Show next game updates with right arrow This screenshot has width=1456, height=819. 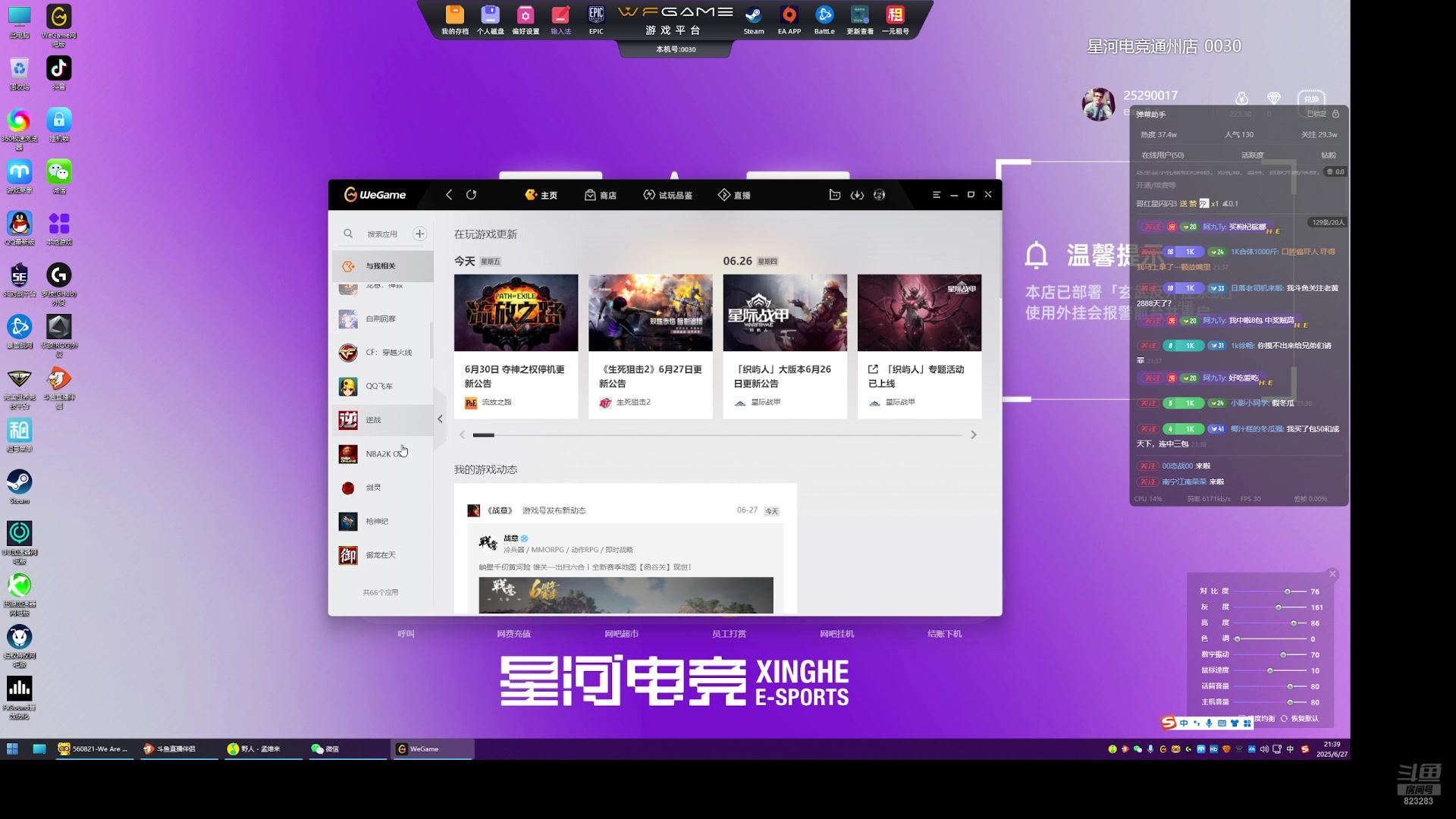[x=974, y=435]
